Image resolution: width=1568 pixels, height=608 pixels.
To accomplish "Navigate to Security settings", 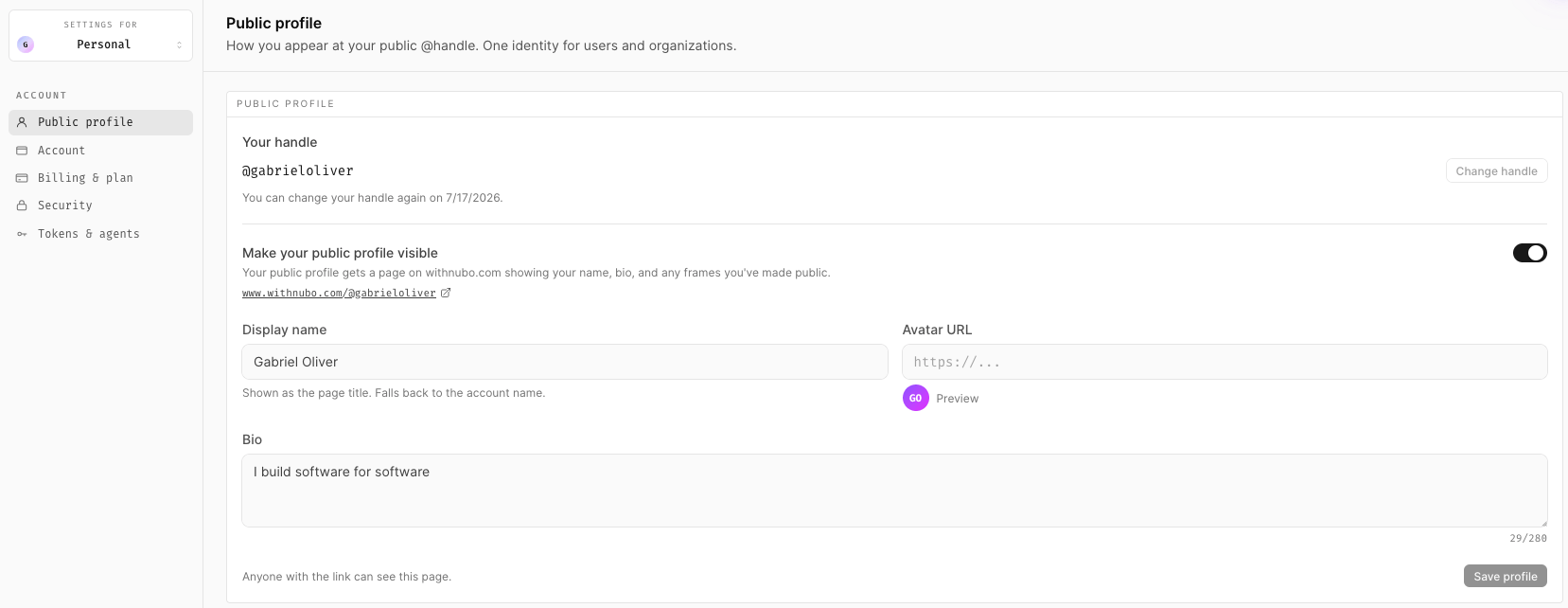I will [100, 206].
